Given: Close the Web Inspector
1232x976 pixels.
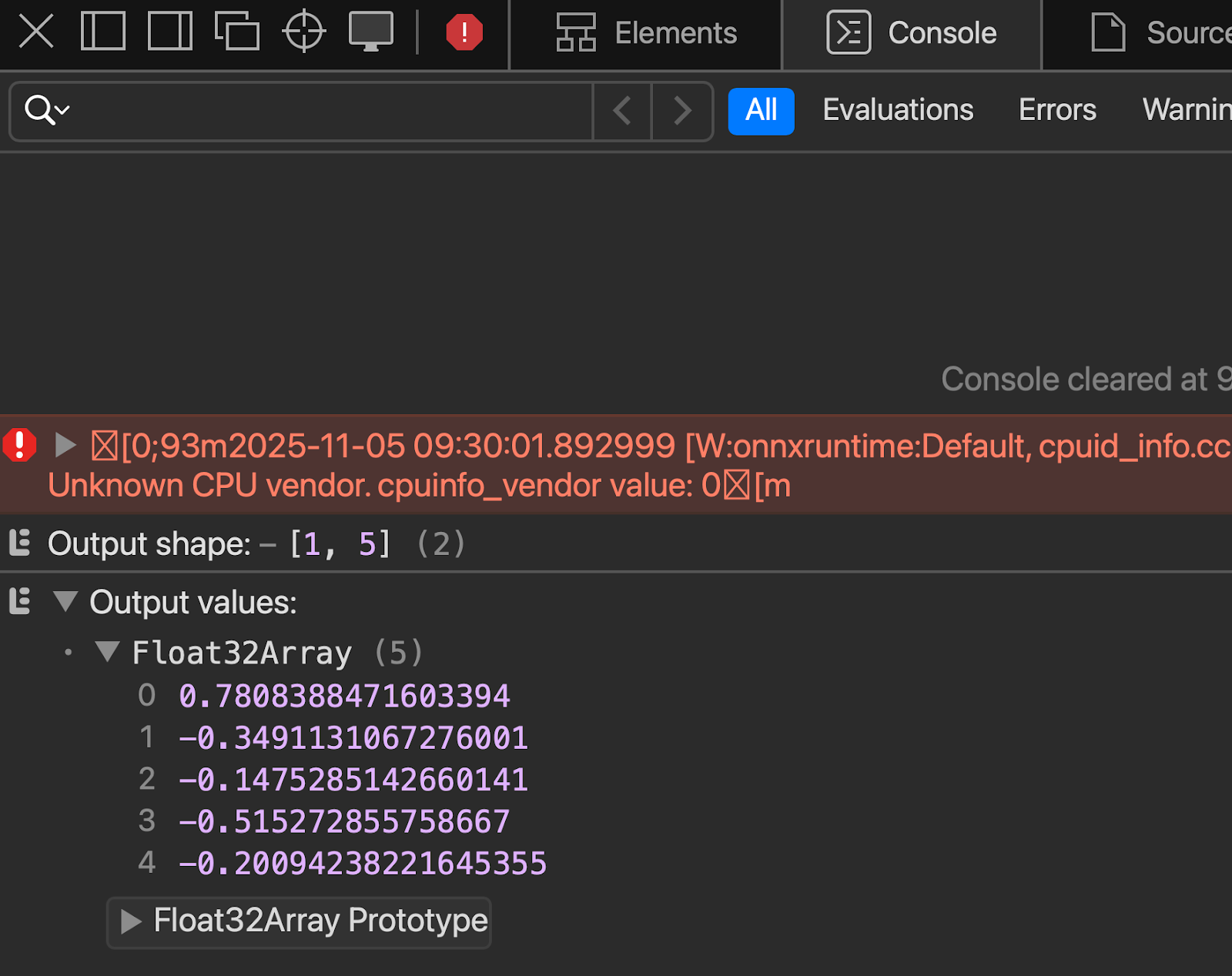Looking at the screenshot, I should click(x=35, y=32).
